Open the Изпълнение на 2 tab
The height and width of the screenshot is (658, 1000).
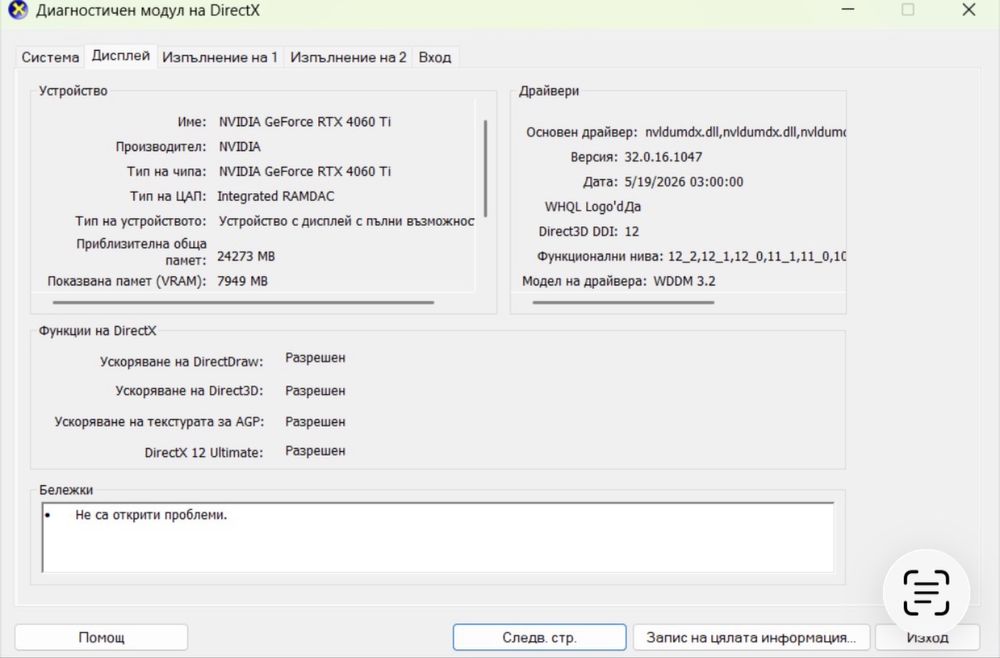click(348, 57)
